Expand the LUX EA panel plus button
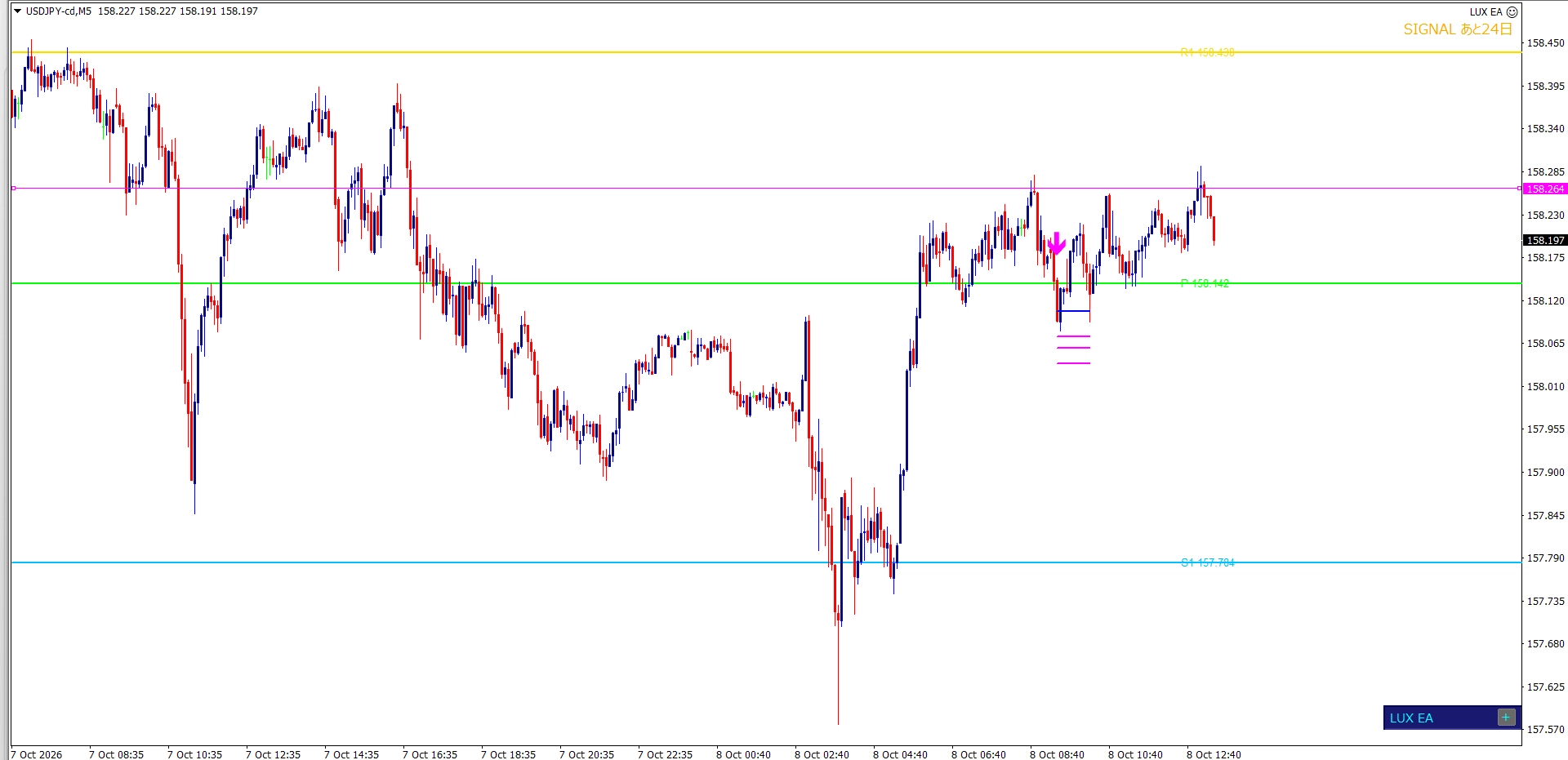 1506,718
